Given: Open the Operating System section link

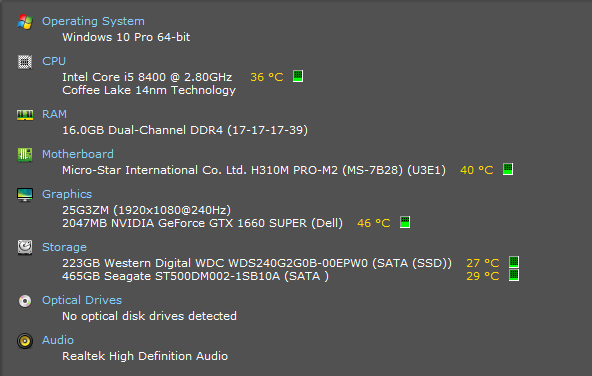Looking at the screenshot, I should pyautogui.click(x=93, y=21).
